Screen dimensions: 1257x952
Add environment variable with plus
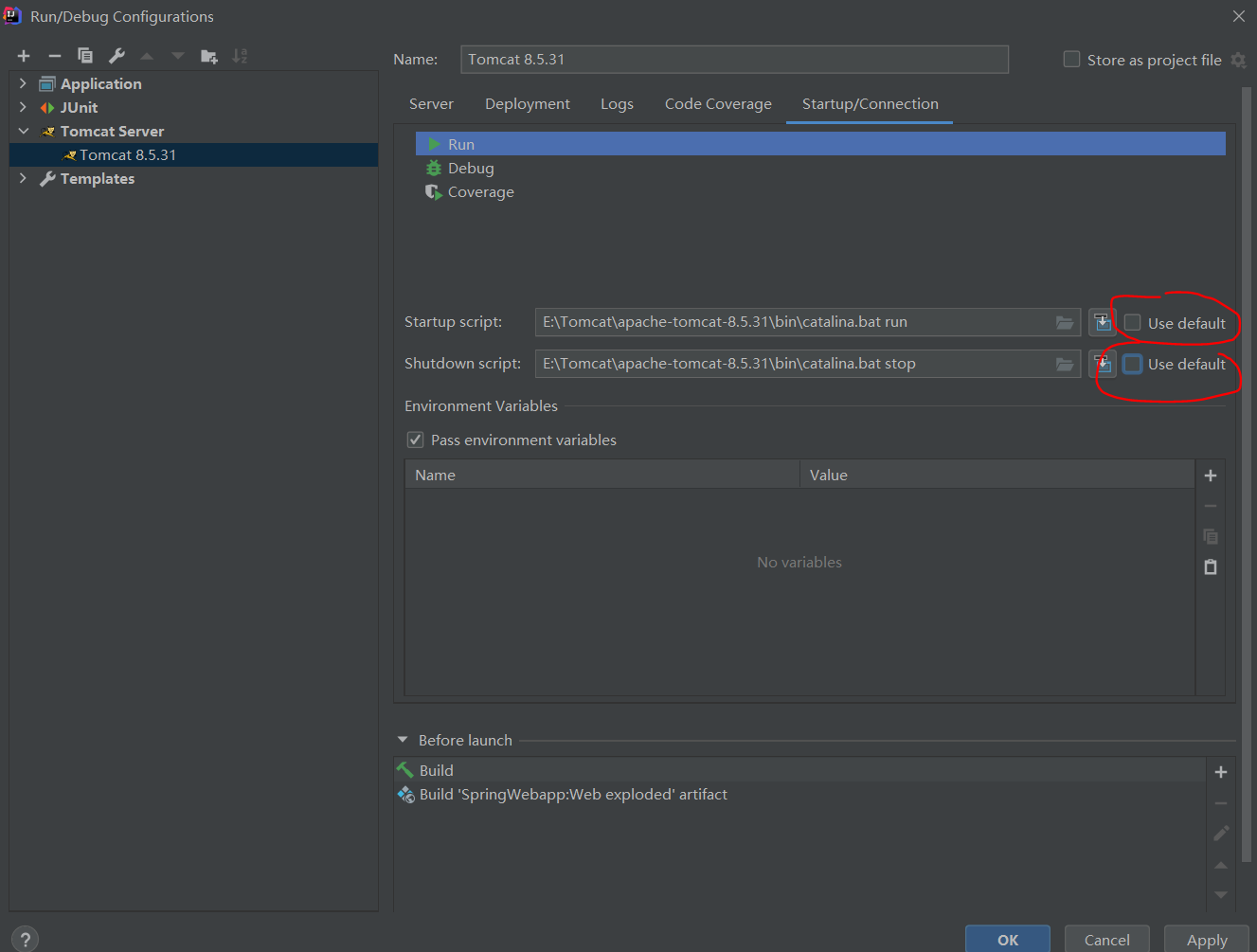pyautogui.click(x=1211, y=476)
